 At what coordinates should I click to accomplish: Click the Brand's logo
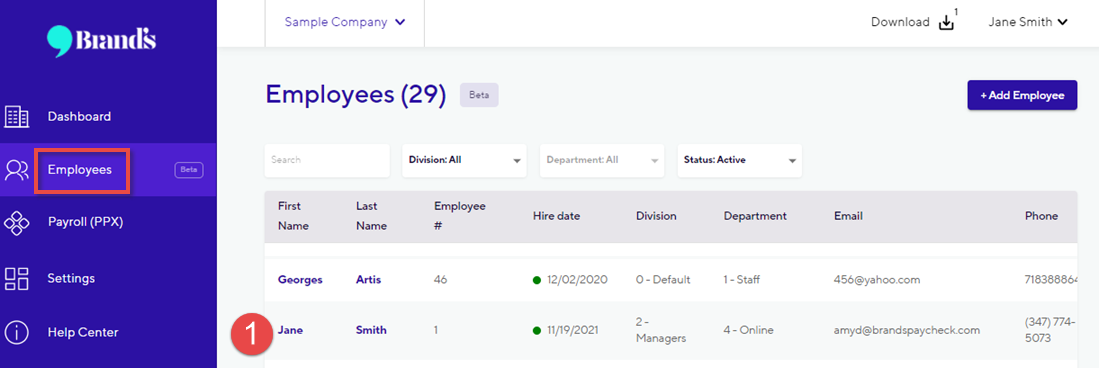(x=101, y=41)
